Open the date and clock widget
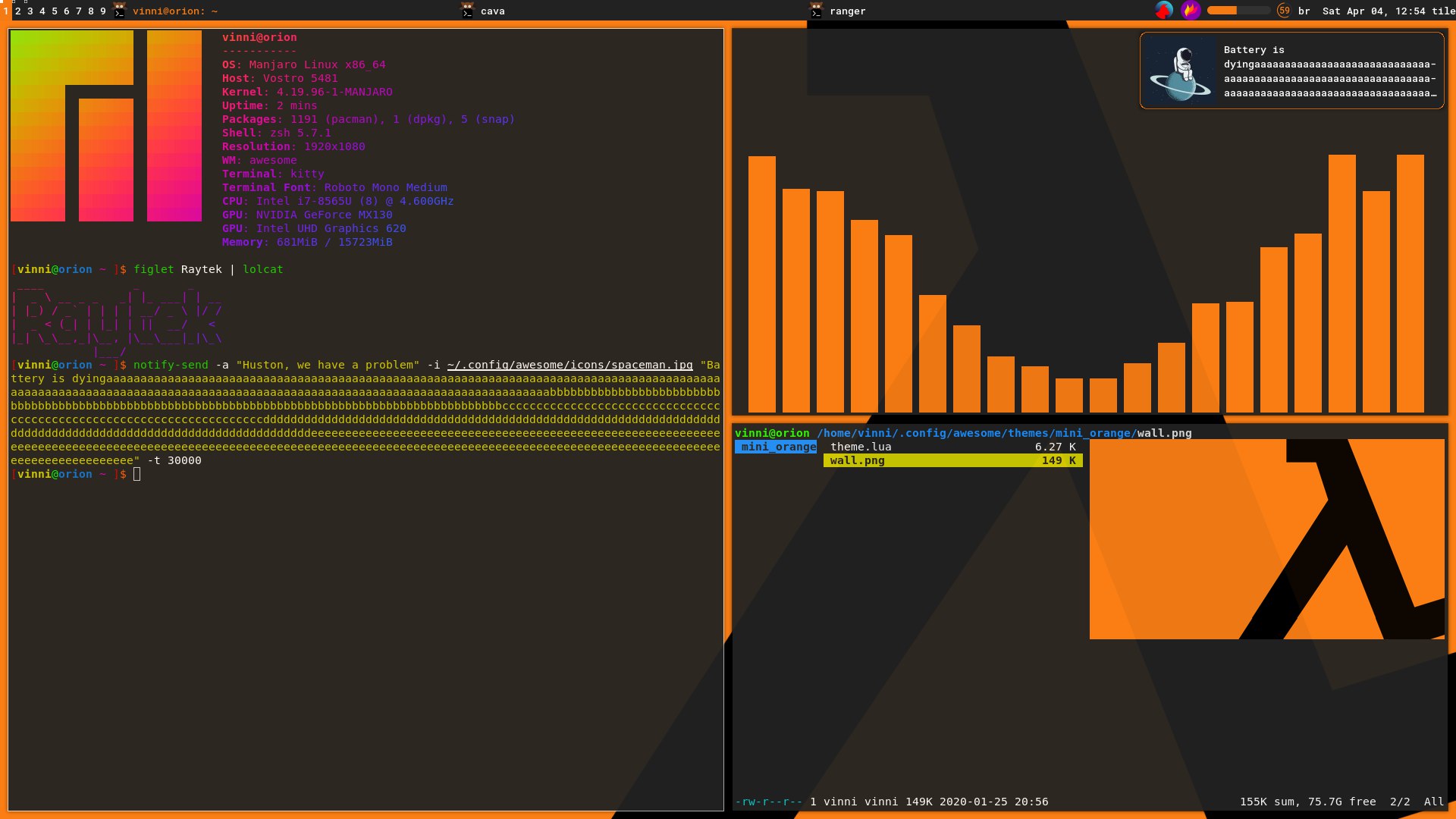Image resolution: width=1456 pixels, height=819 pixels. point(1373,11)
